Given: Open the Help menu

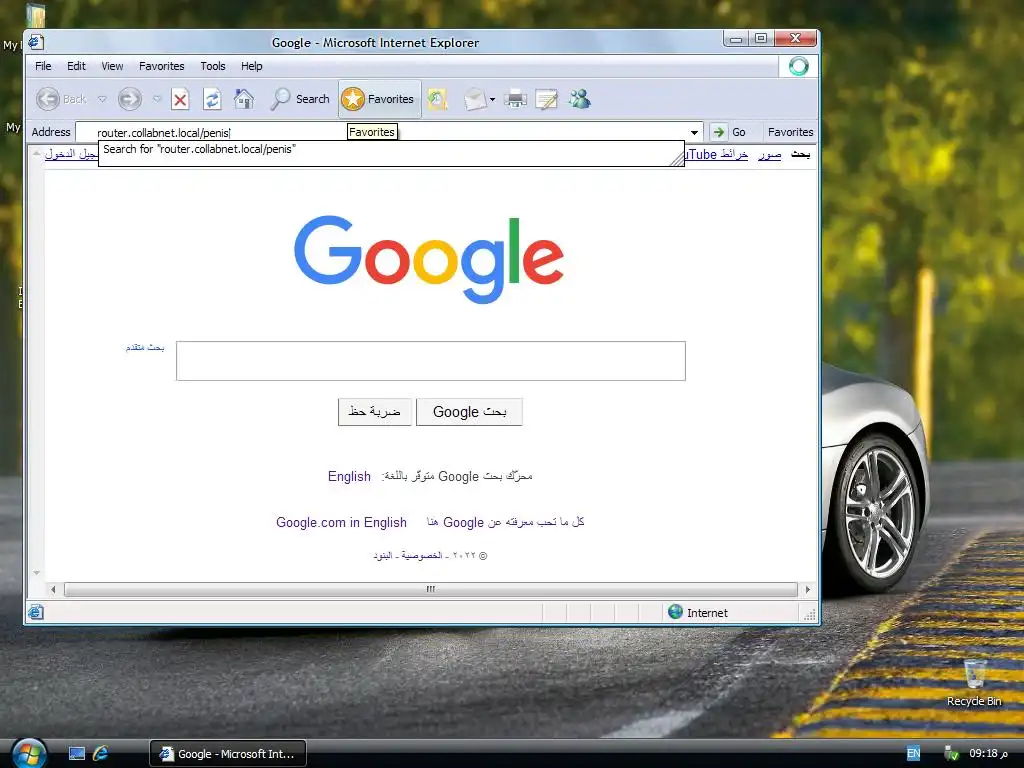Looking at the screenshot, I should coord(251,66).
